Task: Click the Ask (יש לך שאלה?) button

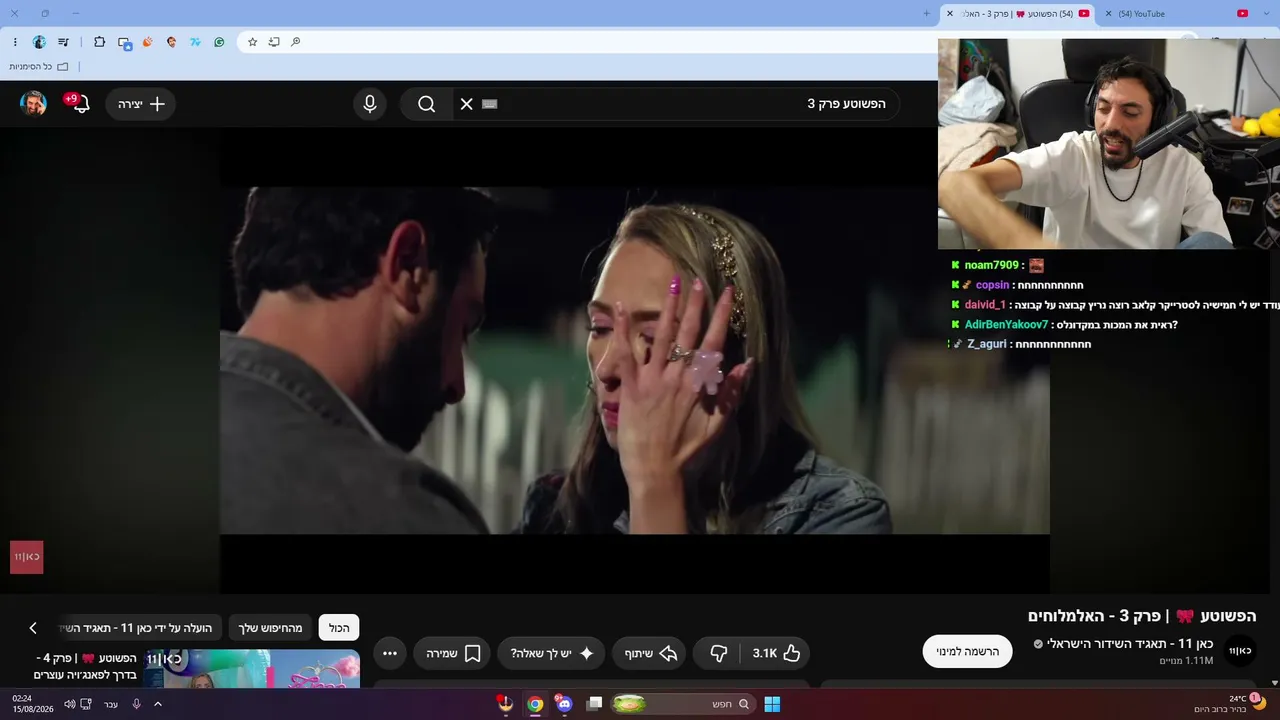Action: pyautogui.click(x=552, y=653)
